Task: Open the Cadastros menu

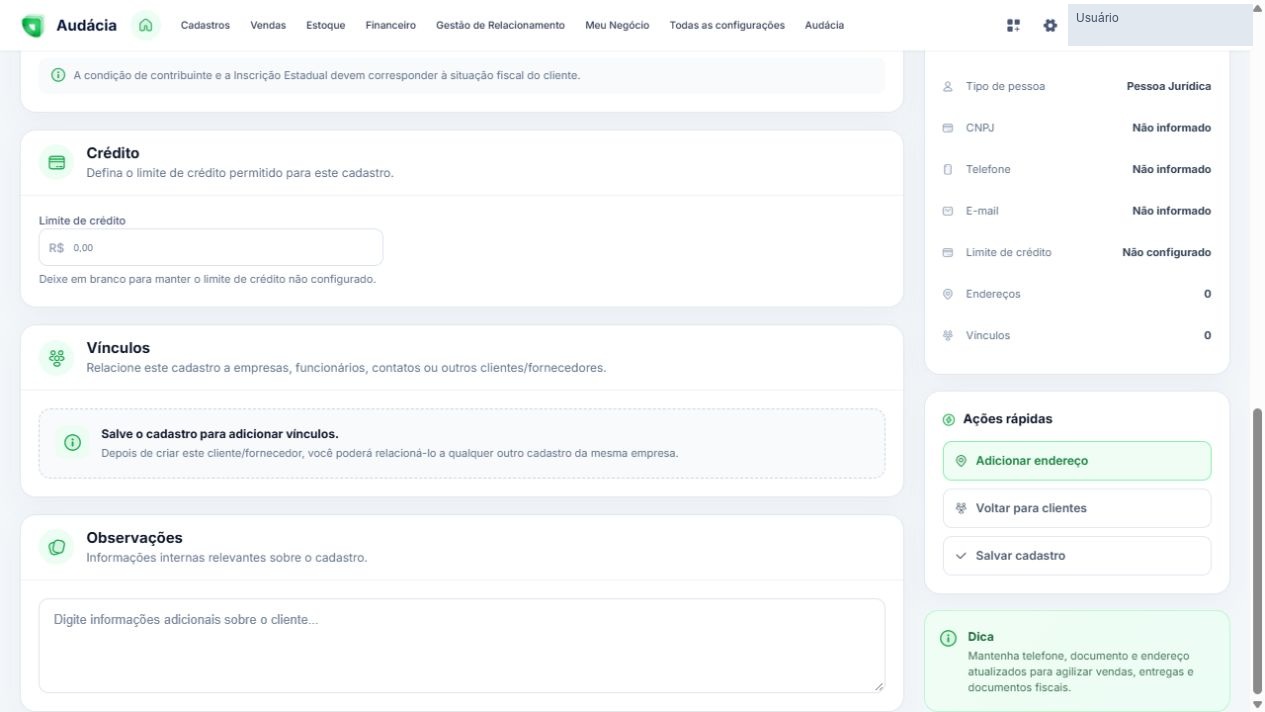Action: pyautogui.click(x=205, y=26)
